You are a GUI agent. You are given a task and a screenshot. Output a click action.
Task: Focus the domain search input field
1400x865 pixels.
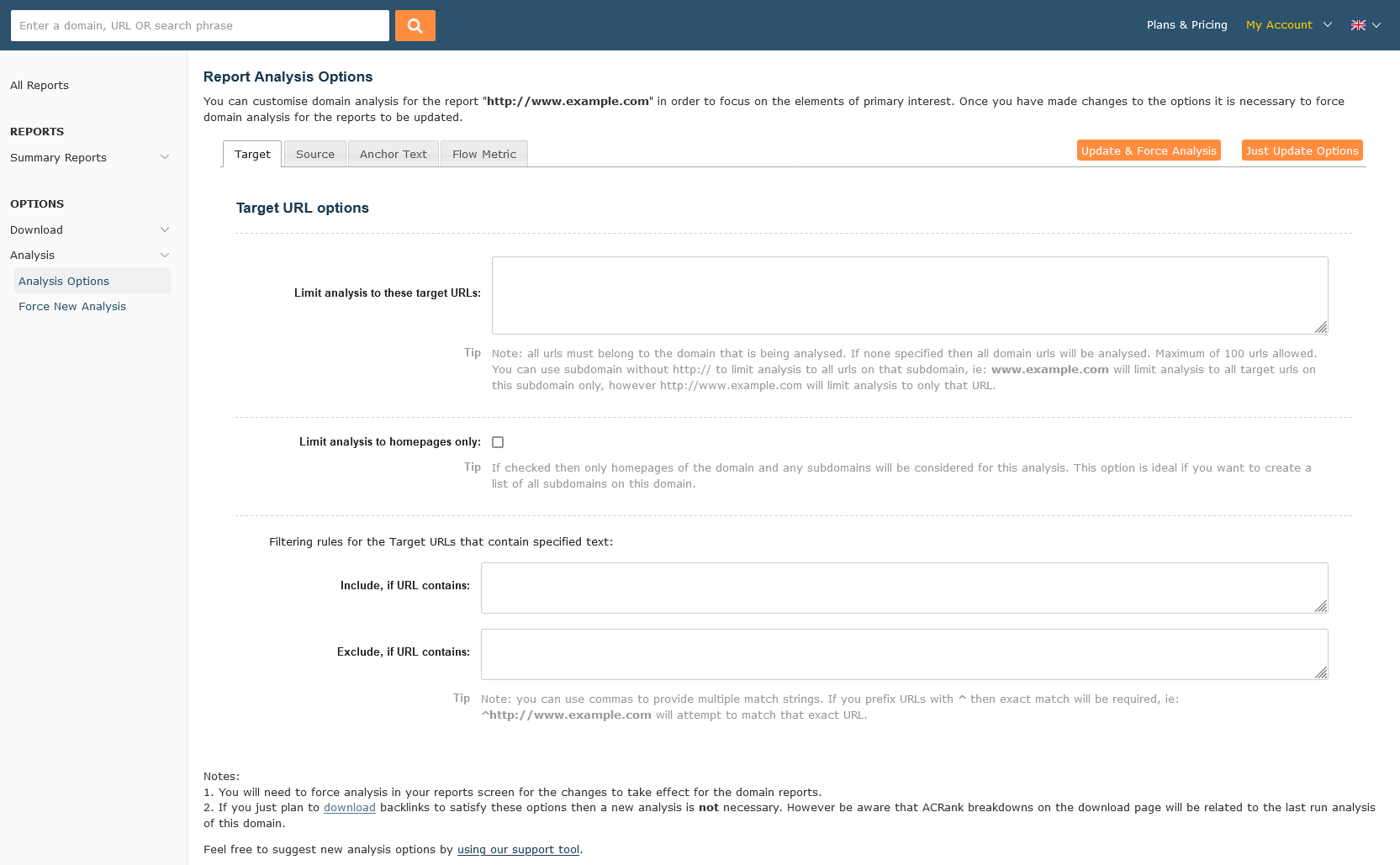tap(200, 26)
